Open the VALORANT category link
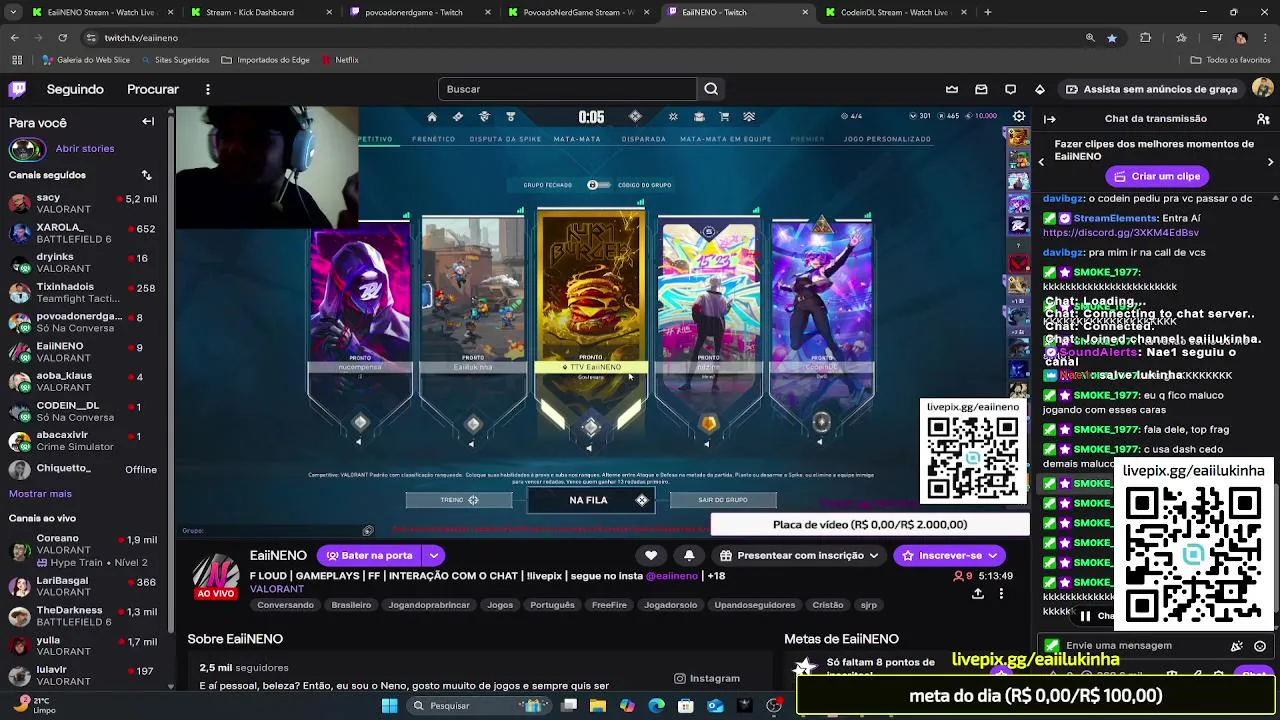1280x720 pixels. [x=277, y=589]
